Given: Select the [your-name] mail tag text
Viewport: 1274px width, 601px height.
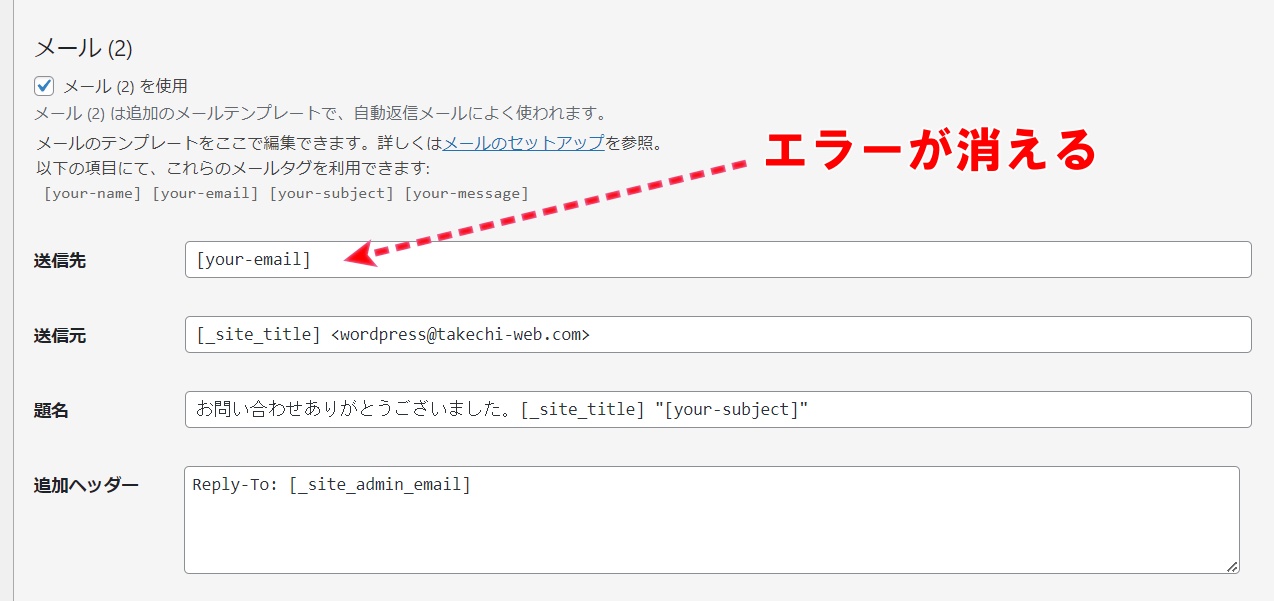Looking at the screenshot, I should (93, 193).
